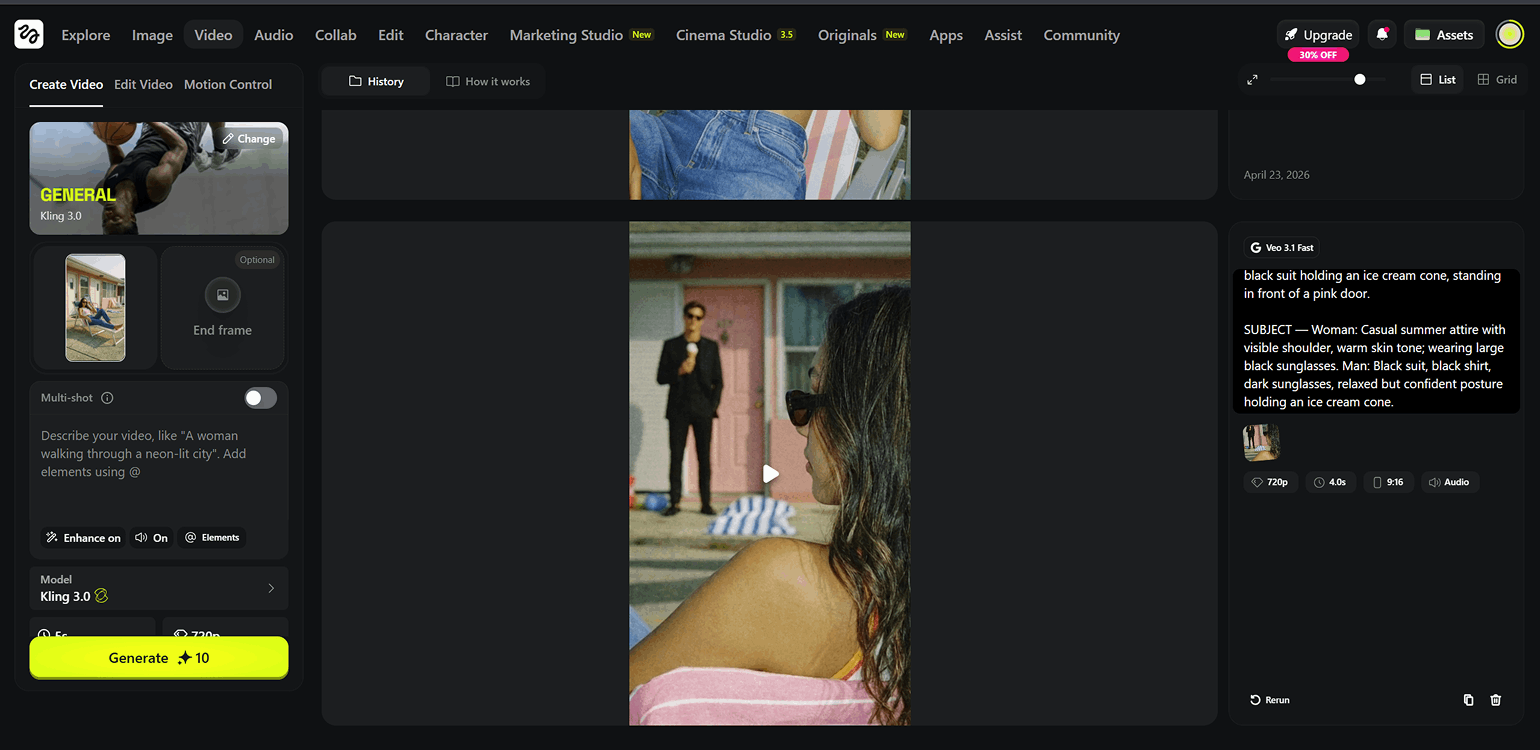1540x750 pixels.
Task: Open the Cinema Studio menu
Action: 734,35
